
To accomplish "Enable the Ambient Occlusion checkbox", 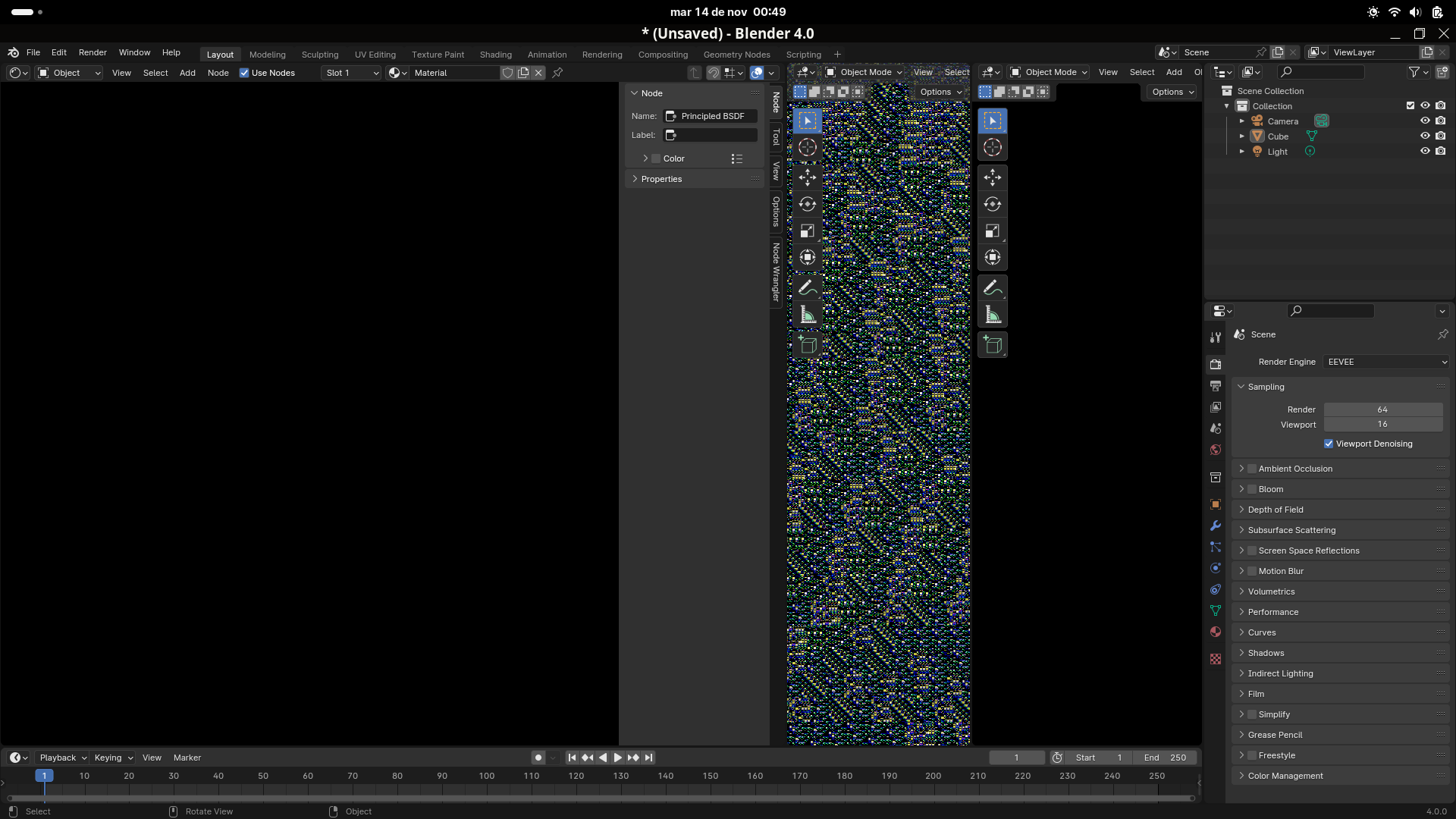I will tap(1253, 469).
